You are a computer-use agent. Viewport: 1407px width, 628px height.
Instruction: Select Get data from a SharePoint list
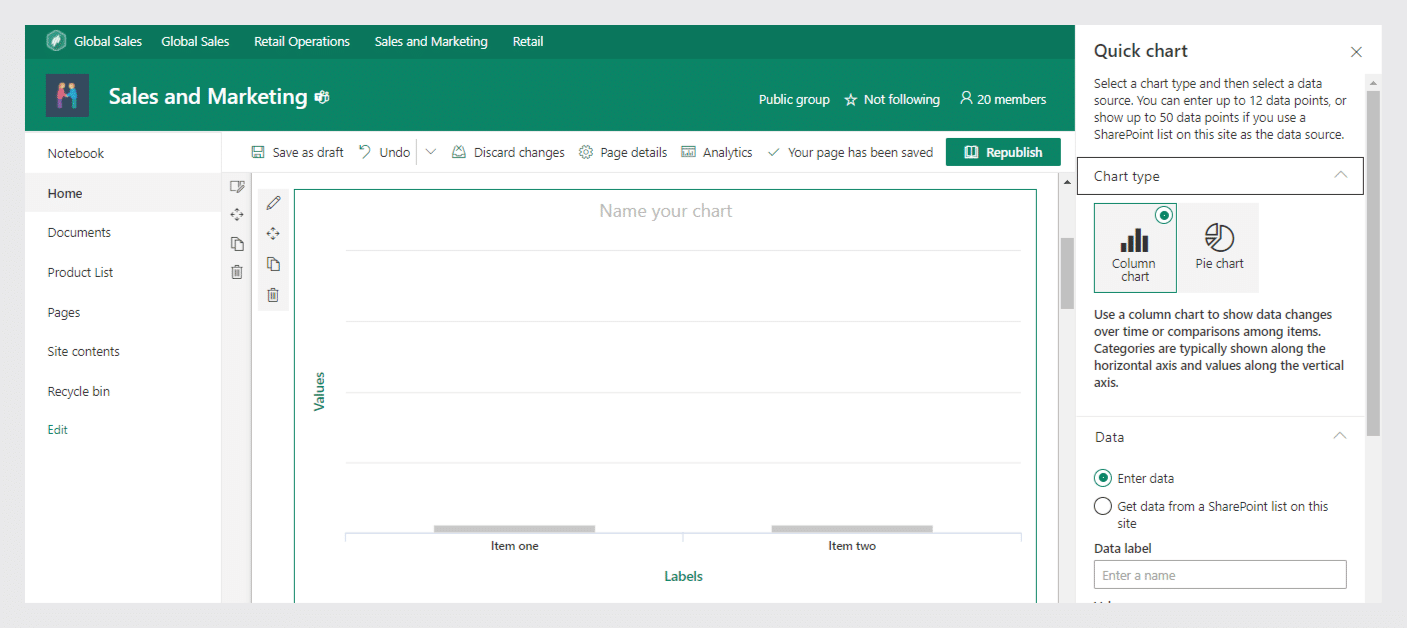point(1103,506)
